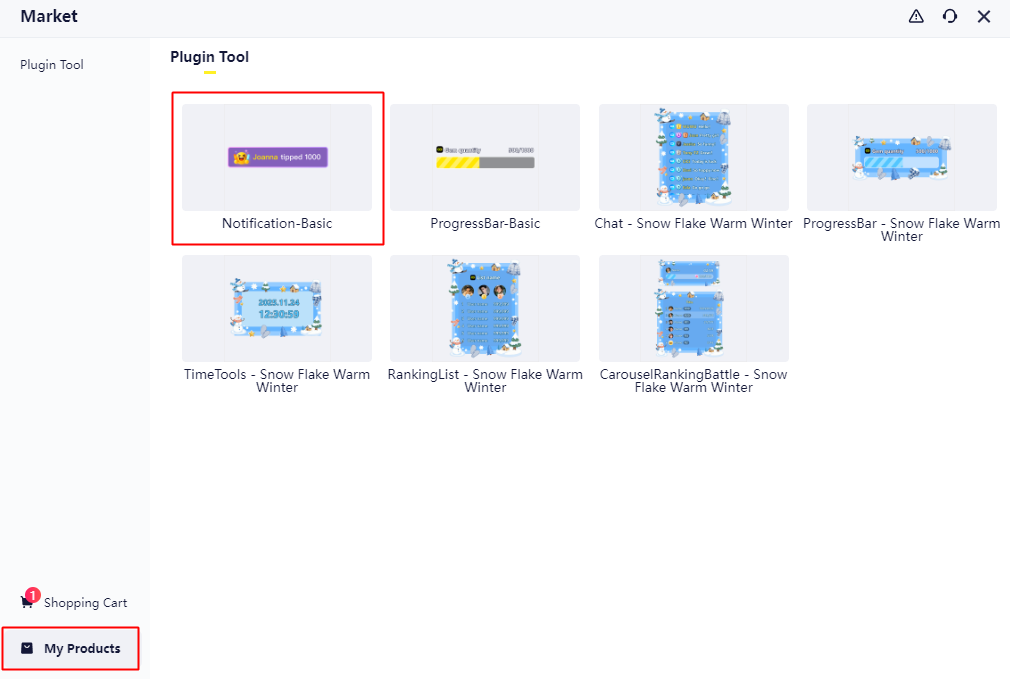The image size is (1010, 679).
Task: Close the Market window
Action: 984,16
